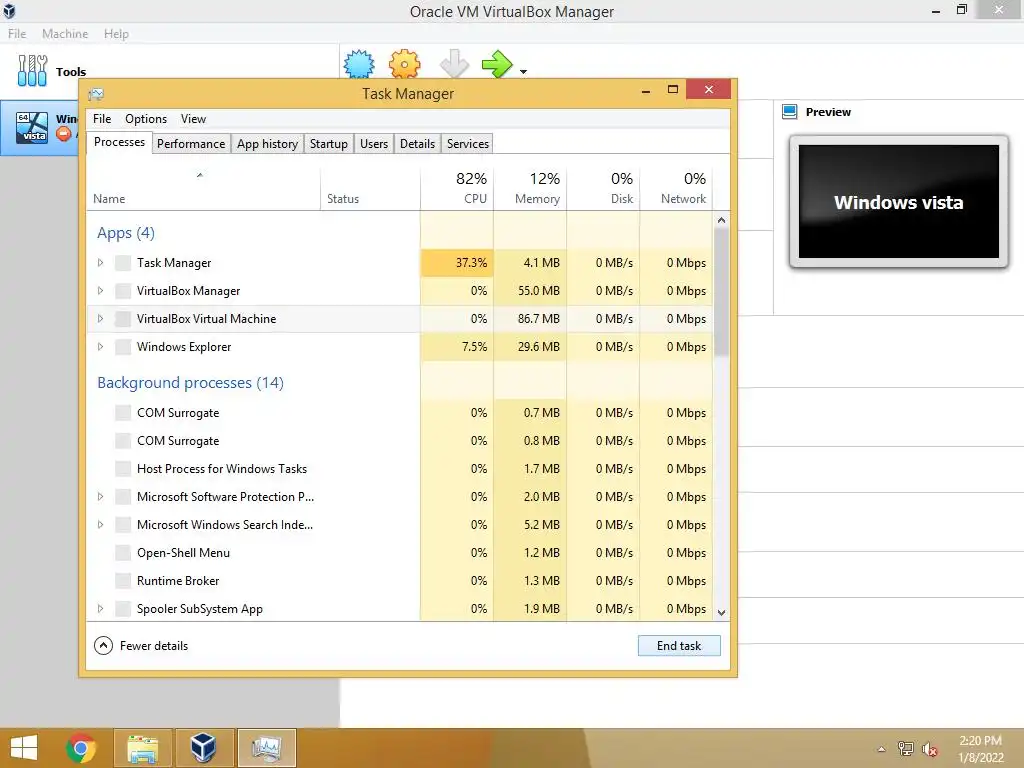Click process list scrollbar down arrow
This screenshot has height=768, width=1024.
[722, 613]
